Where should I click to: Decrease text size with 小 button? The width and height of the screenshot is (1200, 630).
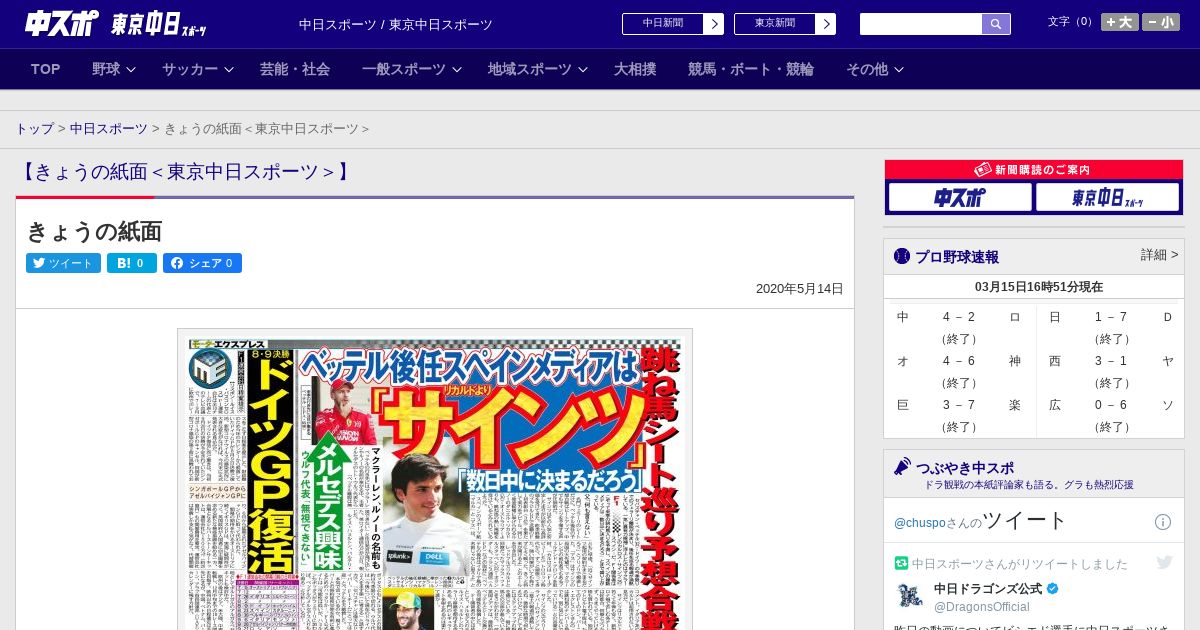point(1161,22)
